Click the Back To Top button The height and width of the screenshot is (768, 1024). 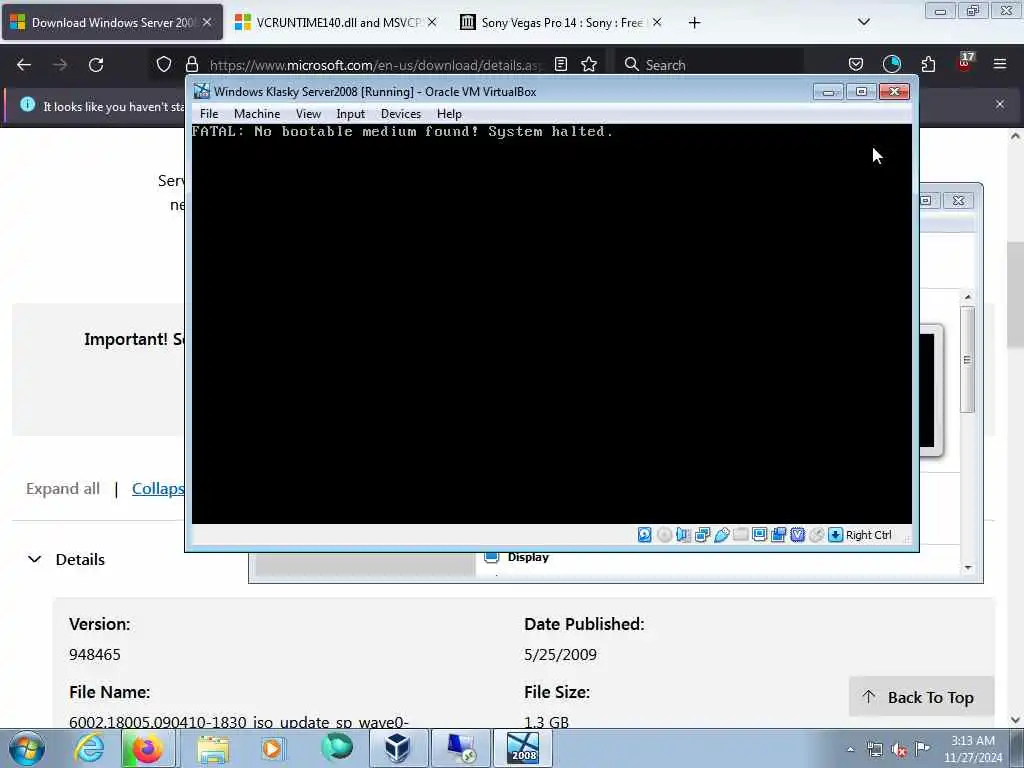click(921, 697)
